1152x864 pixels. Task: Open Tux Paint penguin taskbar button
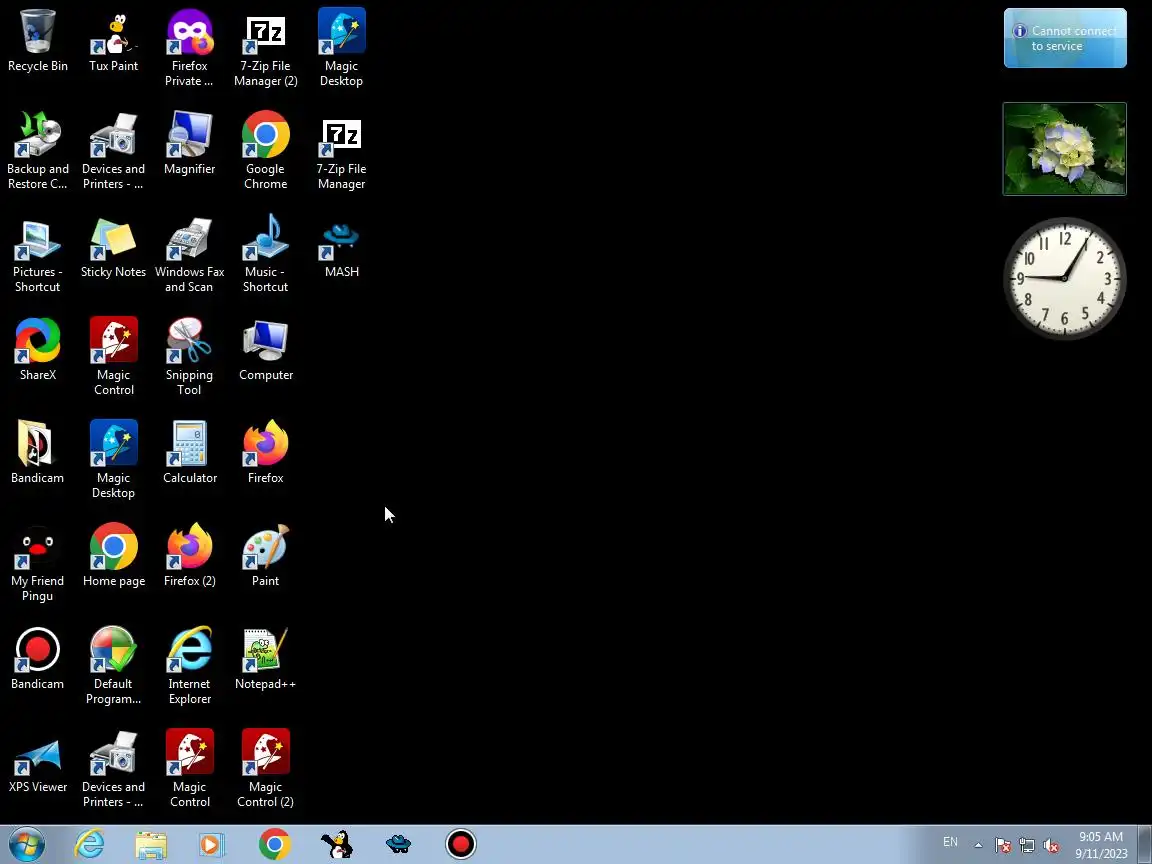click(x=336, y=844)
